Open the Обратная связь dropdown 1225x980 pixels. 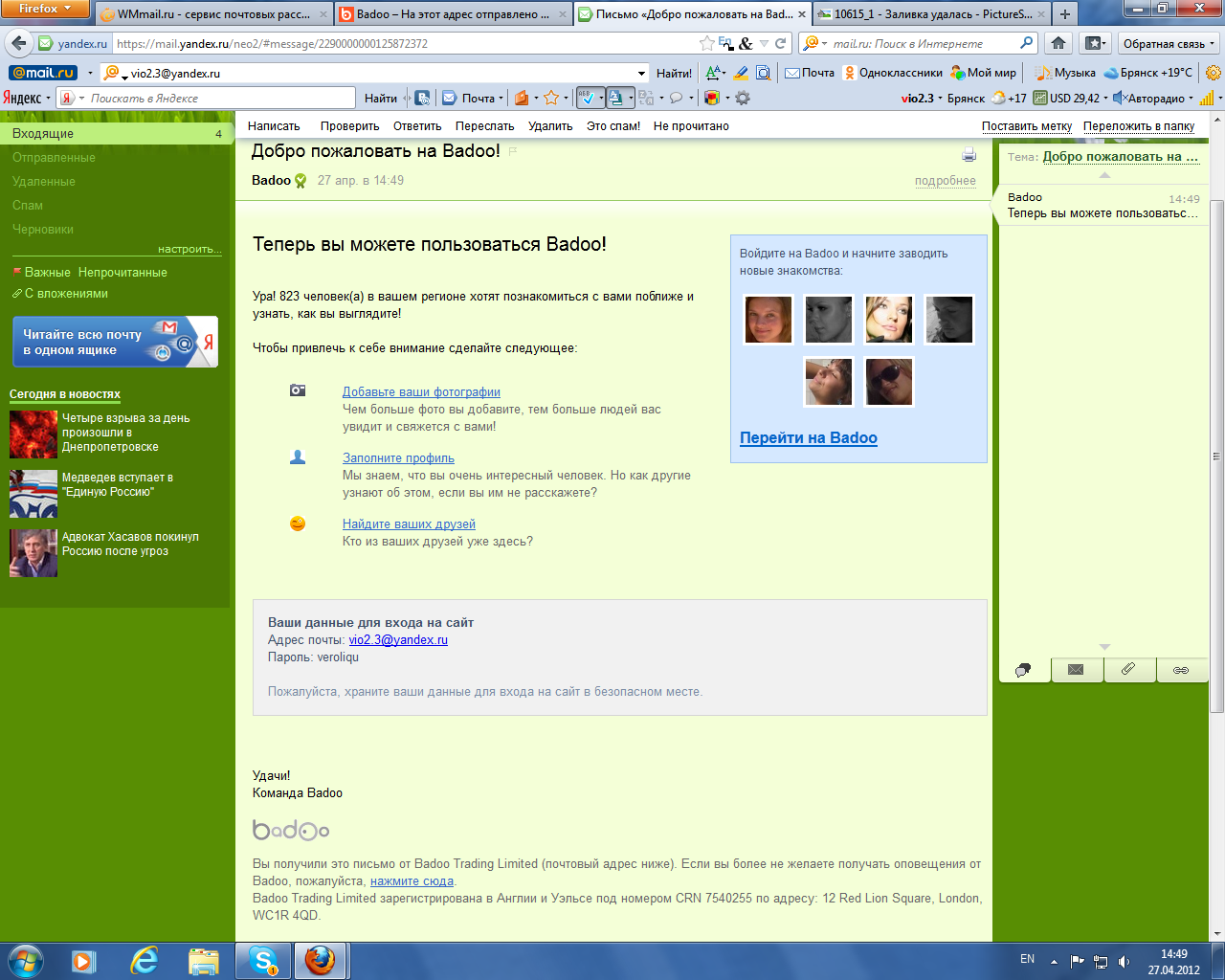1169,43
